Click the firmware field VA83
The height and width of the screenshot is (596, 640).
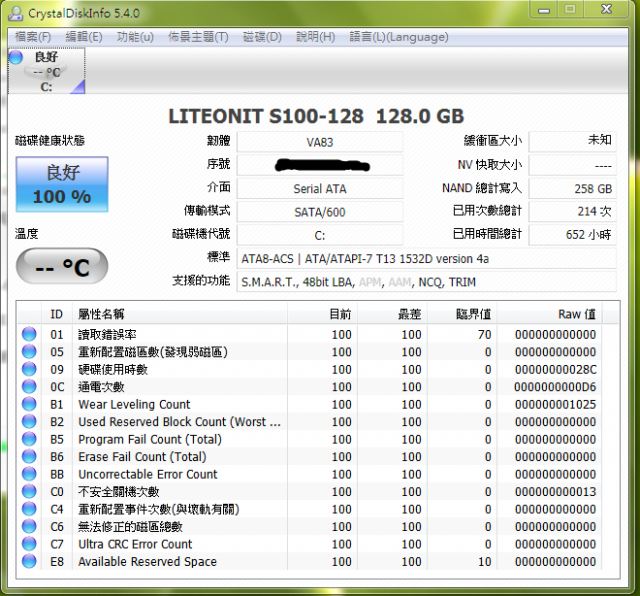tap(320, 142)
